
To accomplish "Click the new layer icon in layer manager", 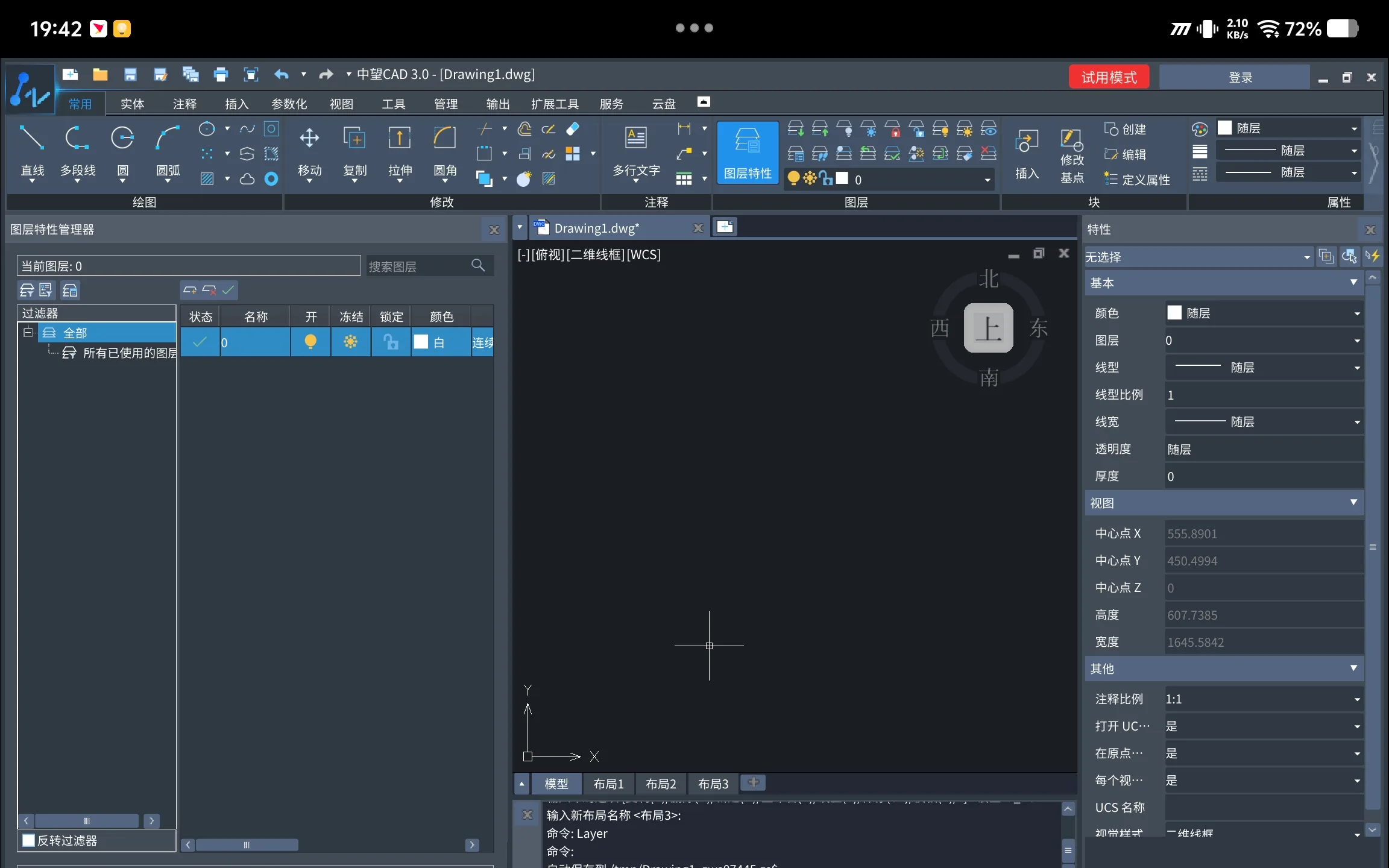I will [x=190, y=290].
